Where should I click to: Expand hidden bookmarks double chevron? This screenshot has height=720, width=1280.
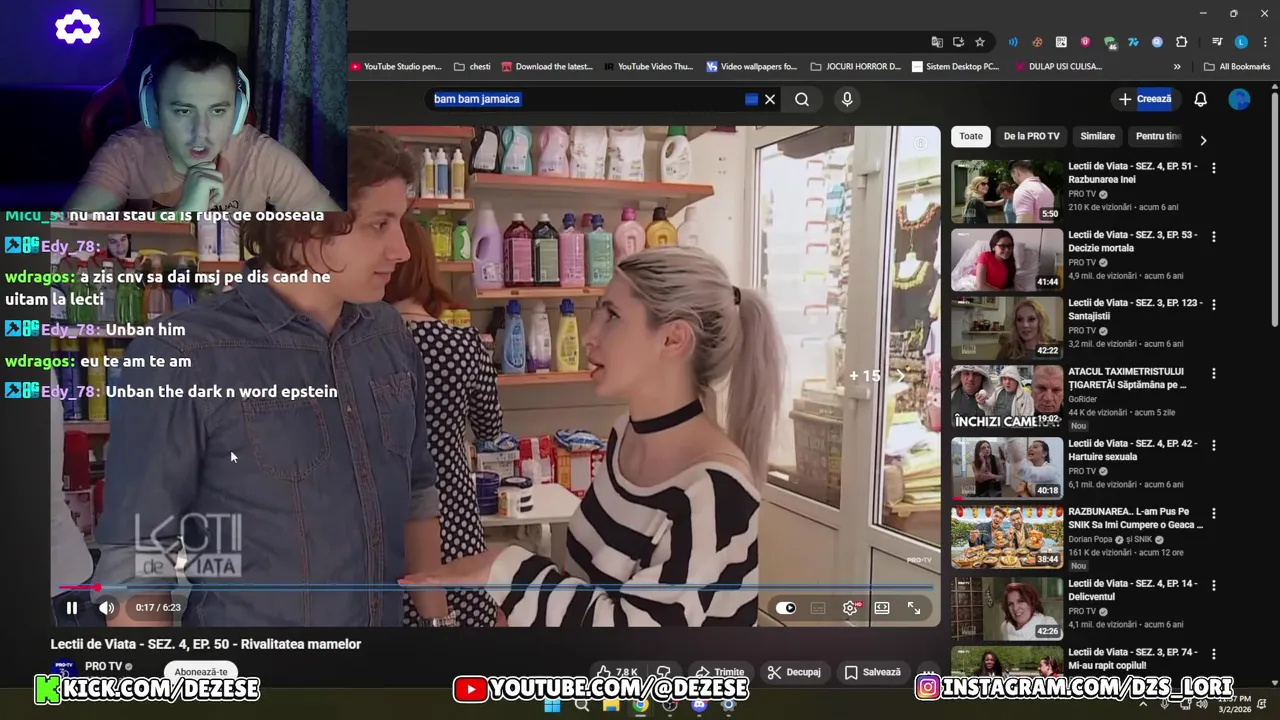pyautogui.click(x=1177, y=67)
